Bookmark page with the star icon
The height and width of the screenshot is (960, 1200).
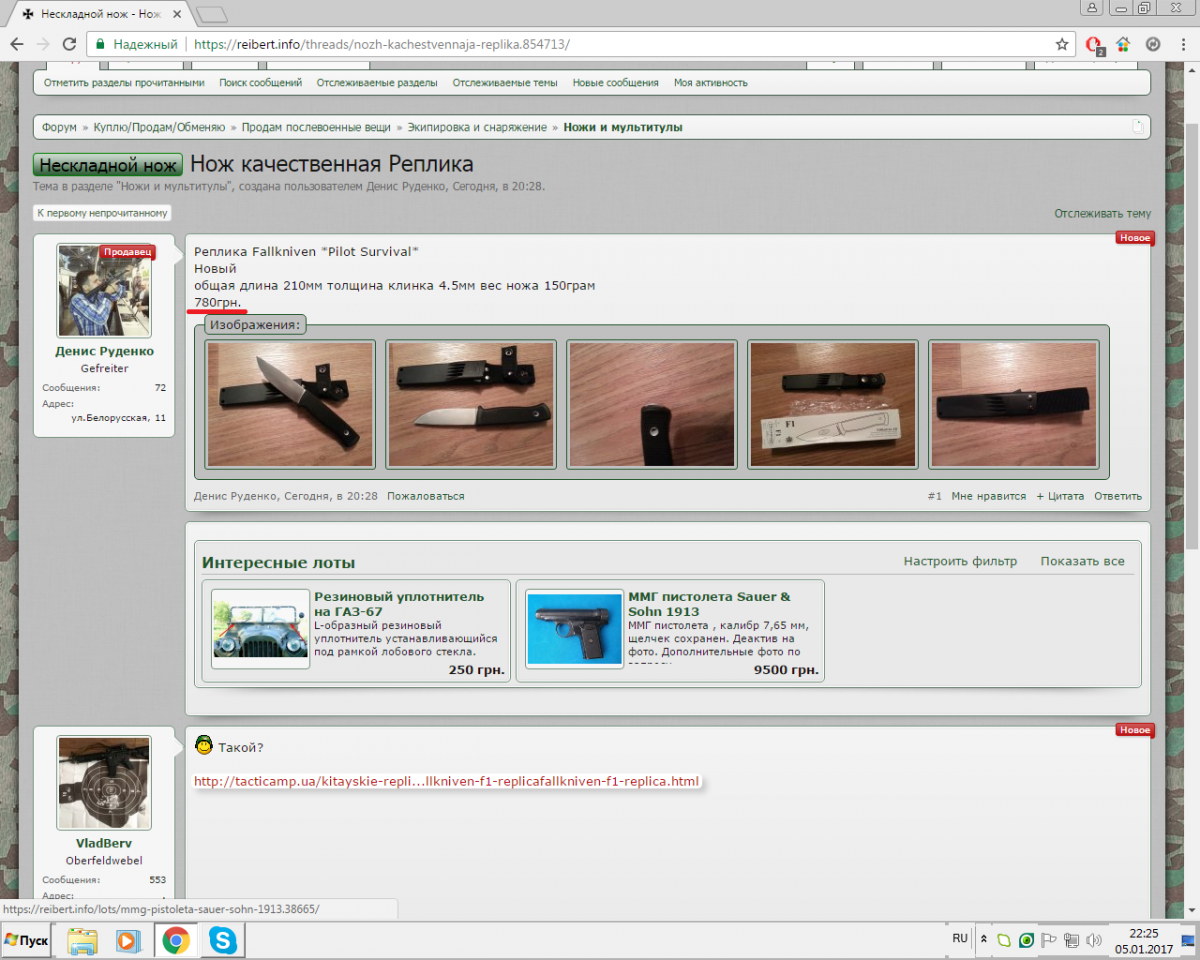tap(1062, 44)
